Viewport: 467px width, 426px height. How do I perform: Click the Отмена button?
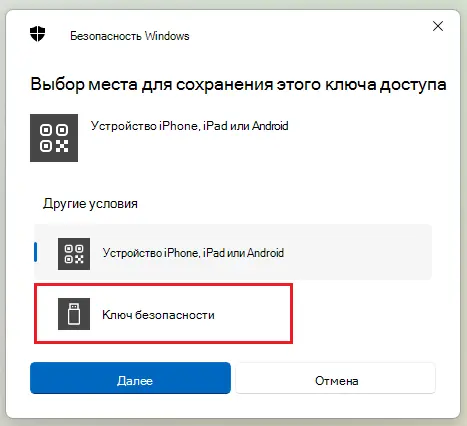pos(336,378)
